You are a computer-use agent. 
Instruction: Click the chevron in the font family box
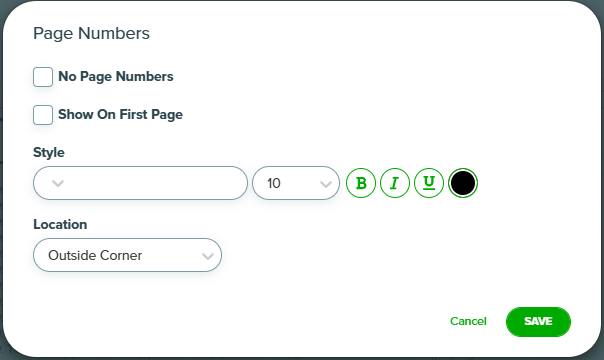(58, 183)
